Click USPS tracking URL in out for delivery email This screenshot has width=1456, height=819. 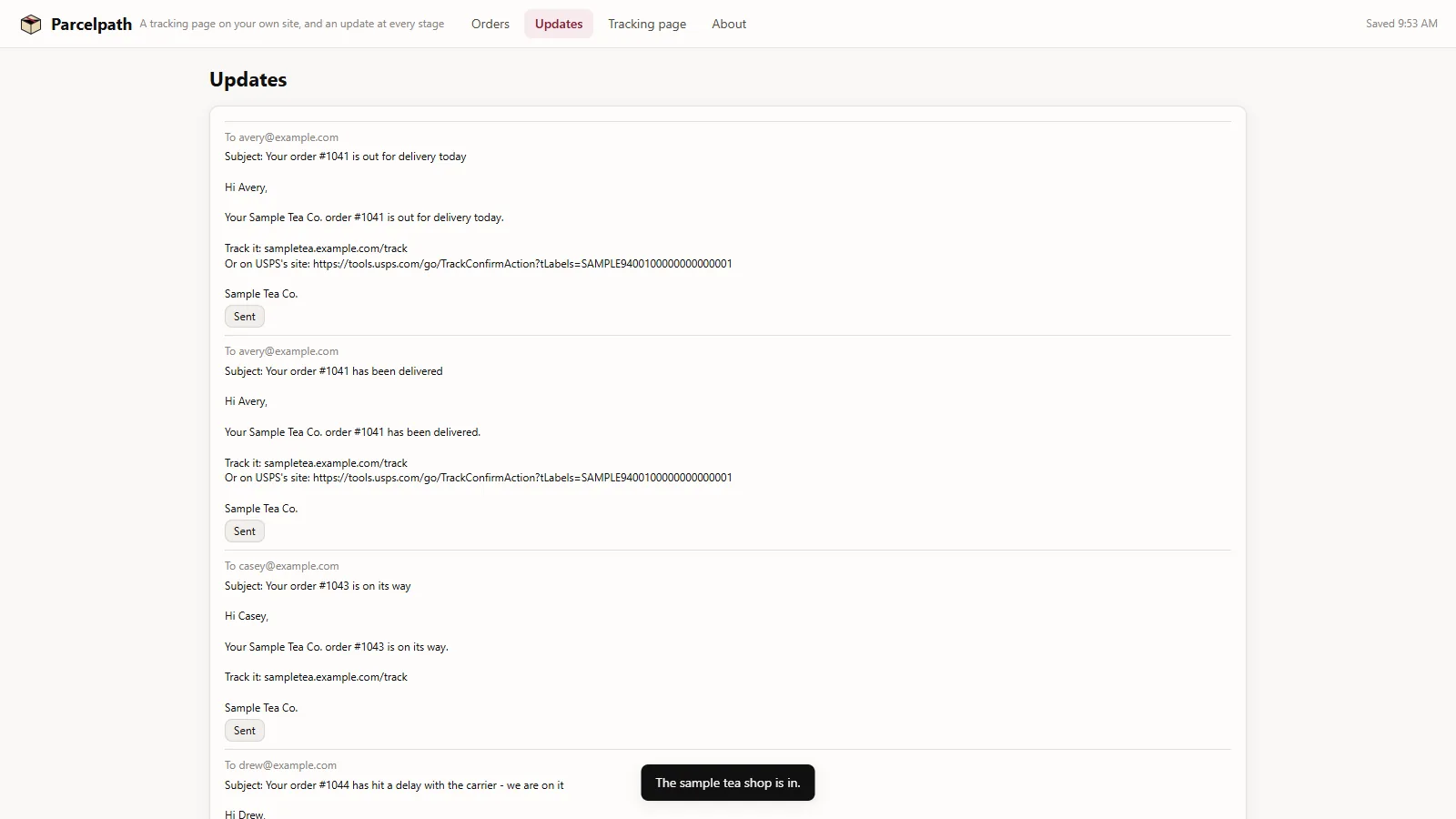[x=522, y=264]
